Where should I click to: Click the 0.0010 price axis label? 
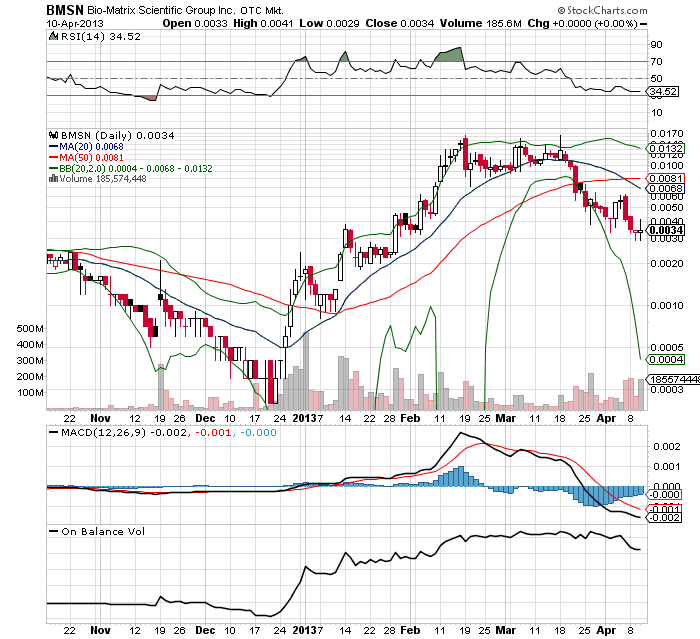click(667, 305)
